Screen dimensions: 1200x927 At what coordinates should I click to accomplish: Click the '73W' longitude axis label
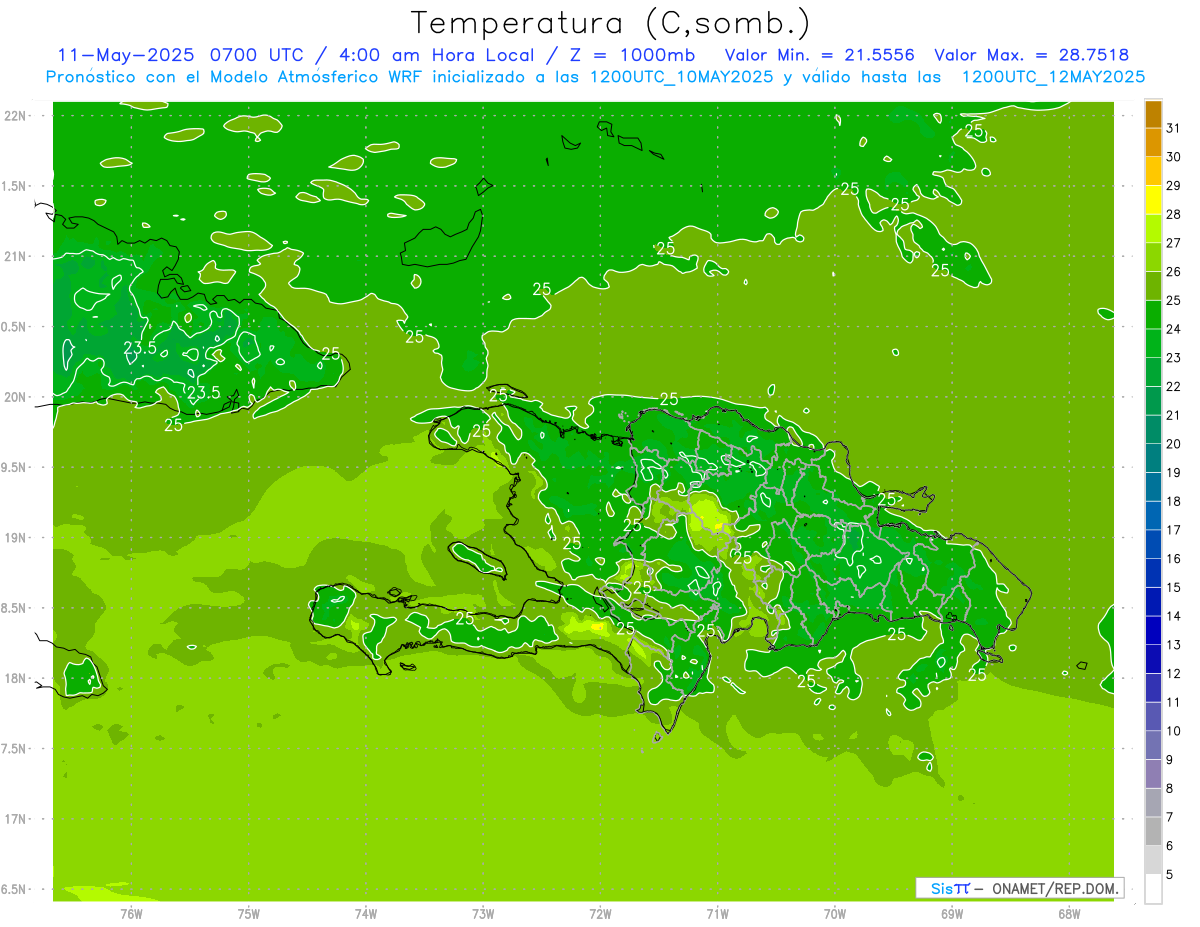coord(483,913)
